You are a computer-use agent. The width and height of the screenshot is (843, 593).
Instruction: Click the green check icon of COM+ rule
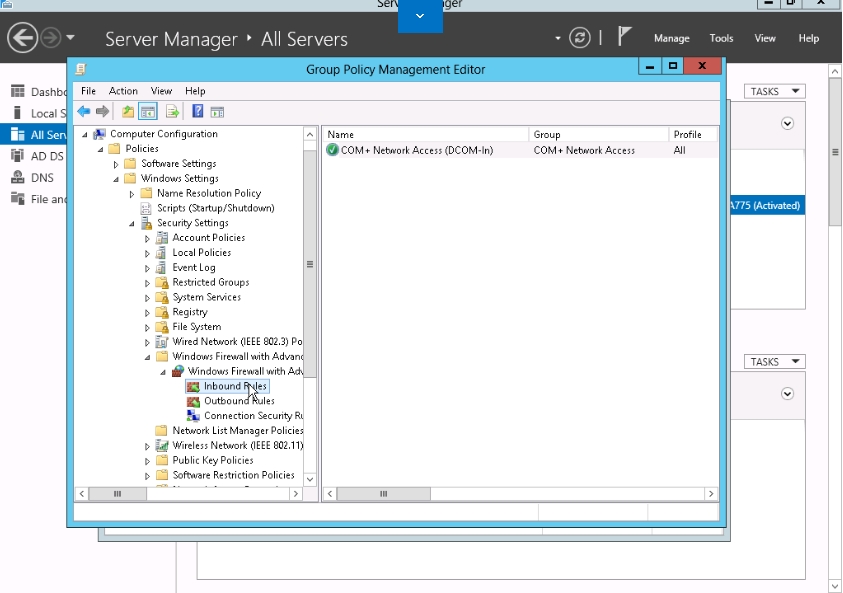point(332,150)
